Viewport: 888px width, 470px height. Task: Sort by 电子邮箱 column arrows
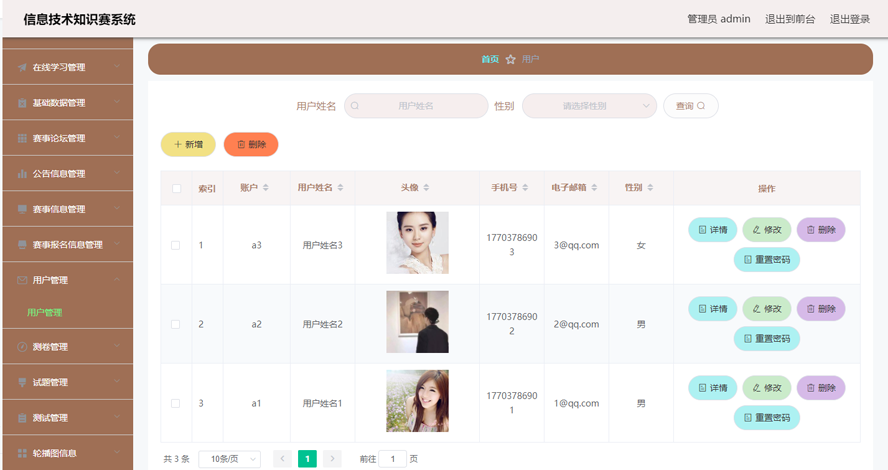(x=594, y=187)
